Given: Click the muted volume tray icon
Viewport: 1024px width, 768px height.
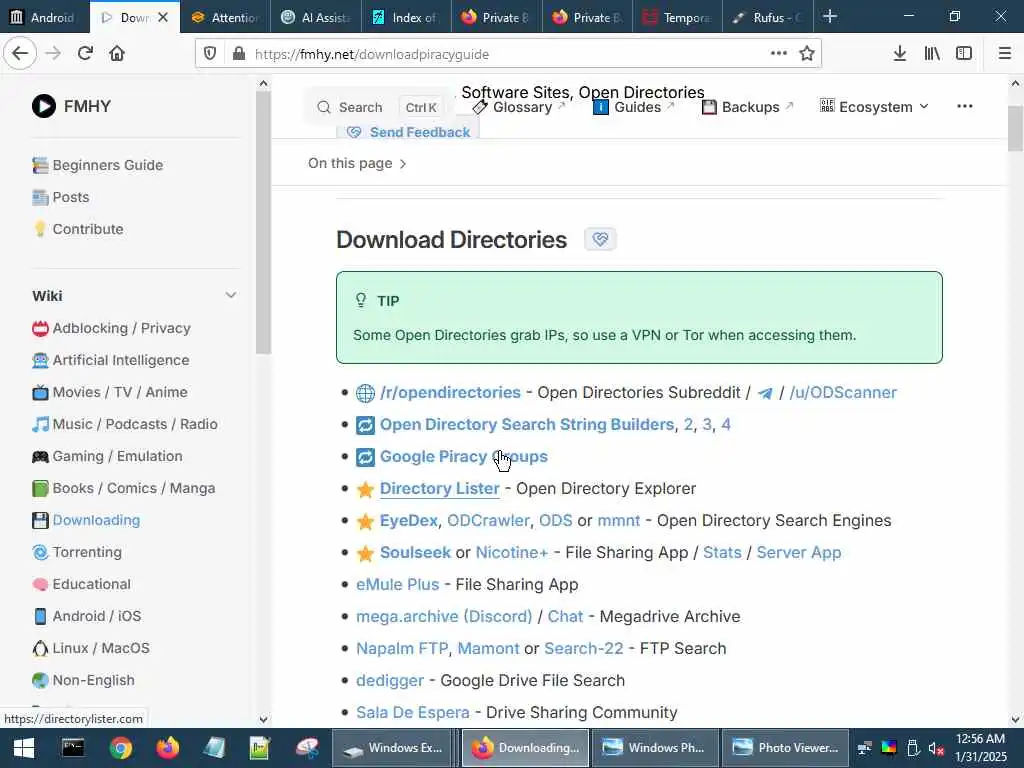Looking at the screenshot, I should tap(936, 748).
